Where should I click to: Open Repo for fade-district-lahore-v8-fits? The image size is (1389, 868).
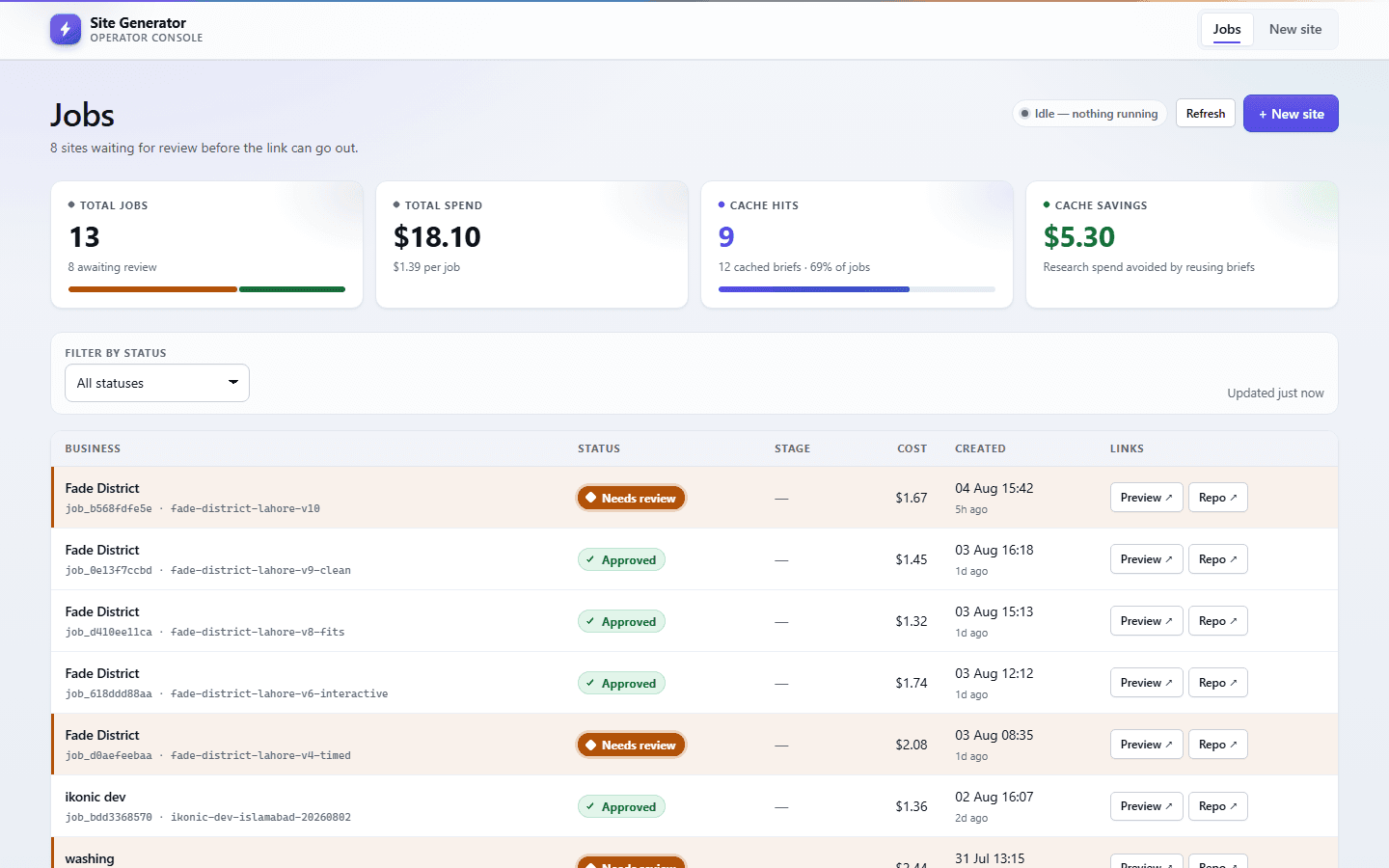(x=1217, y=621)
